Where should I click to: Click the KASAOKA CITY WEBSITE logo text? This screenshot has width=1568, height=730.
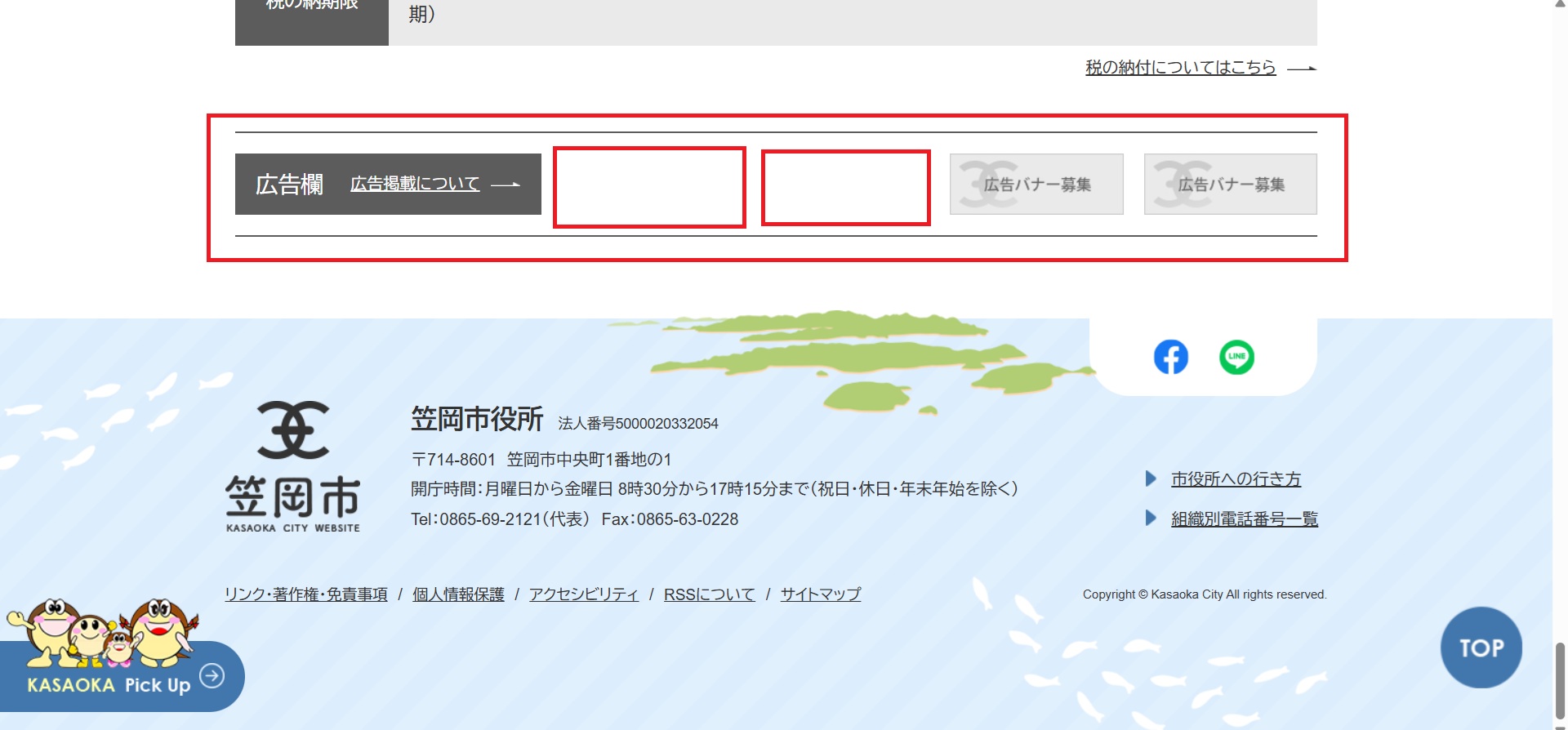tap(293, 528)
